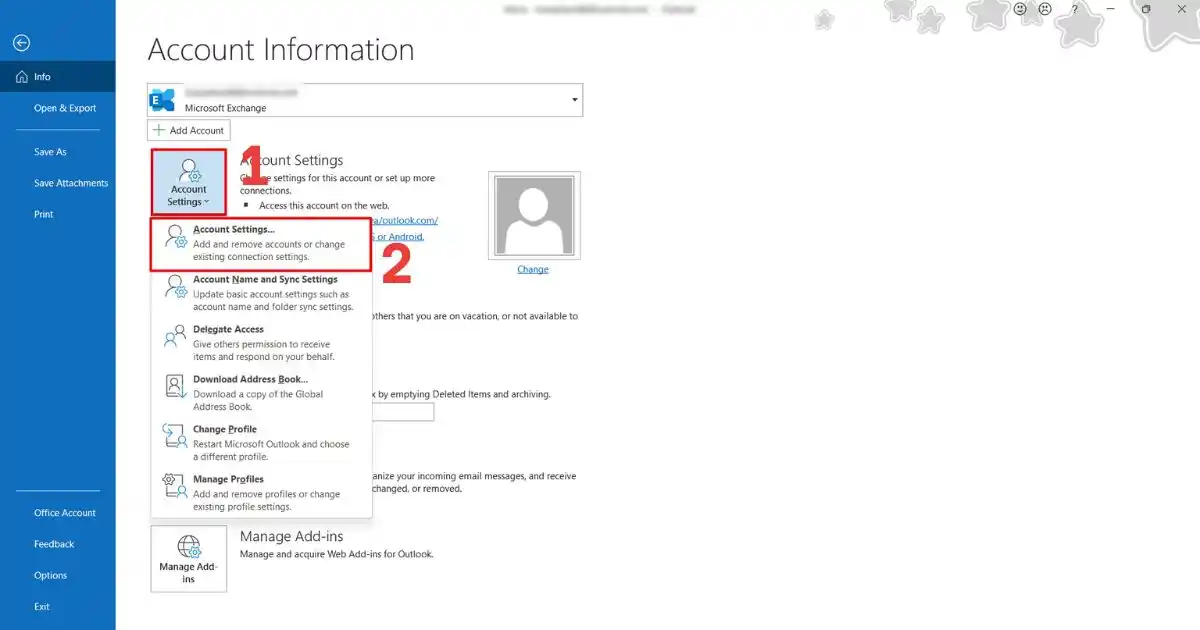Click the Info home icon
The width and height of the screenshot is (1200, 630).
[x=21, y=77]
